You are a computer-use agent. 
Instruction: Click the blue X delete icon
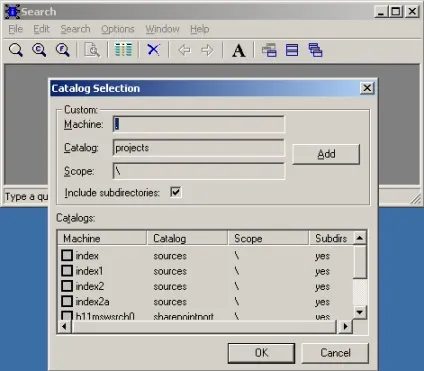coord(153,50)
